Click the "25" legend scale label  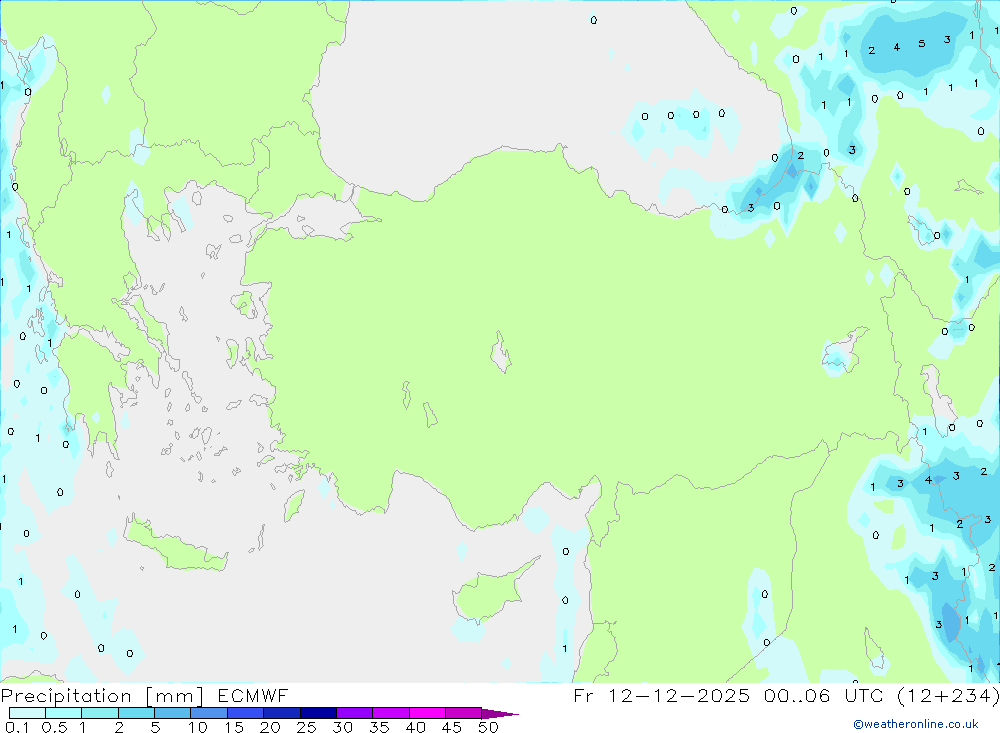307,727
